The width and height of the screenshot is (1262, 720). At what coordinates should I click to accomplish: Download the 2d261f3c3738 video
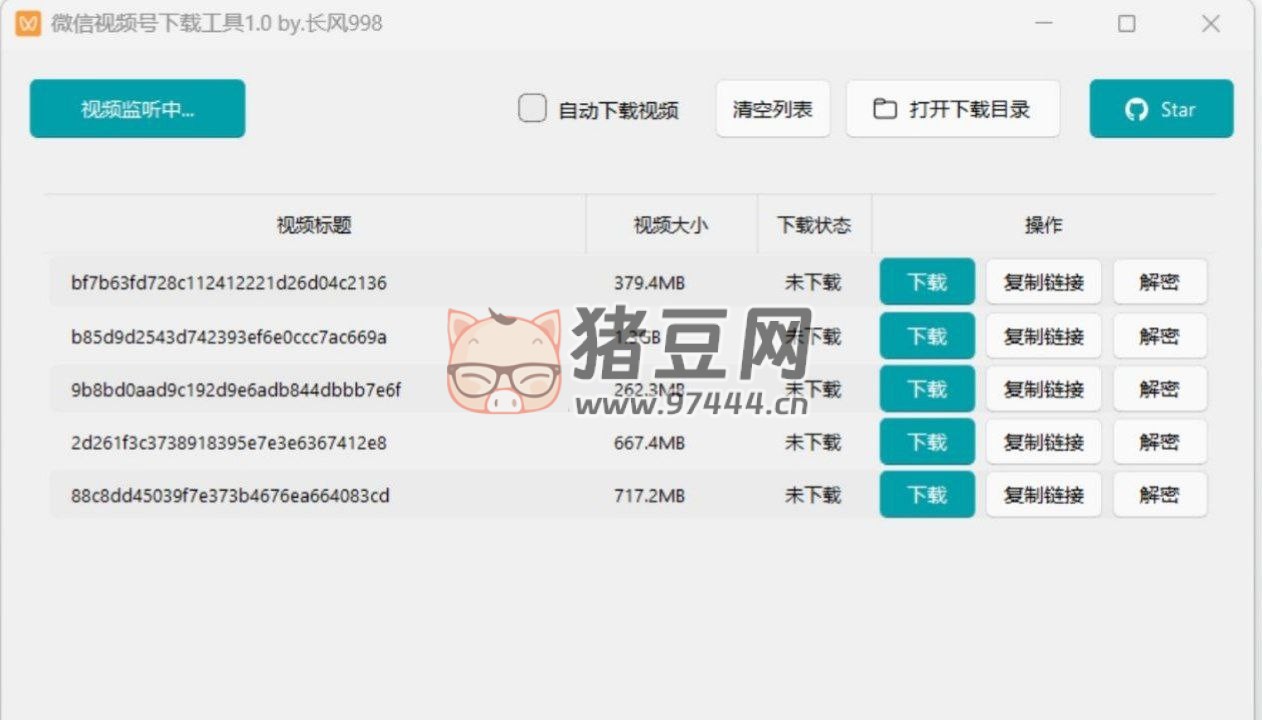926,442
